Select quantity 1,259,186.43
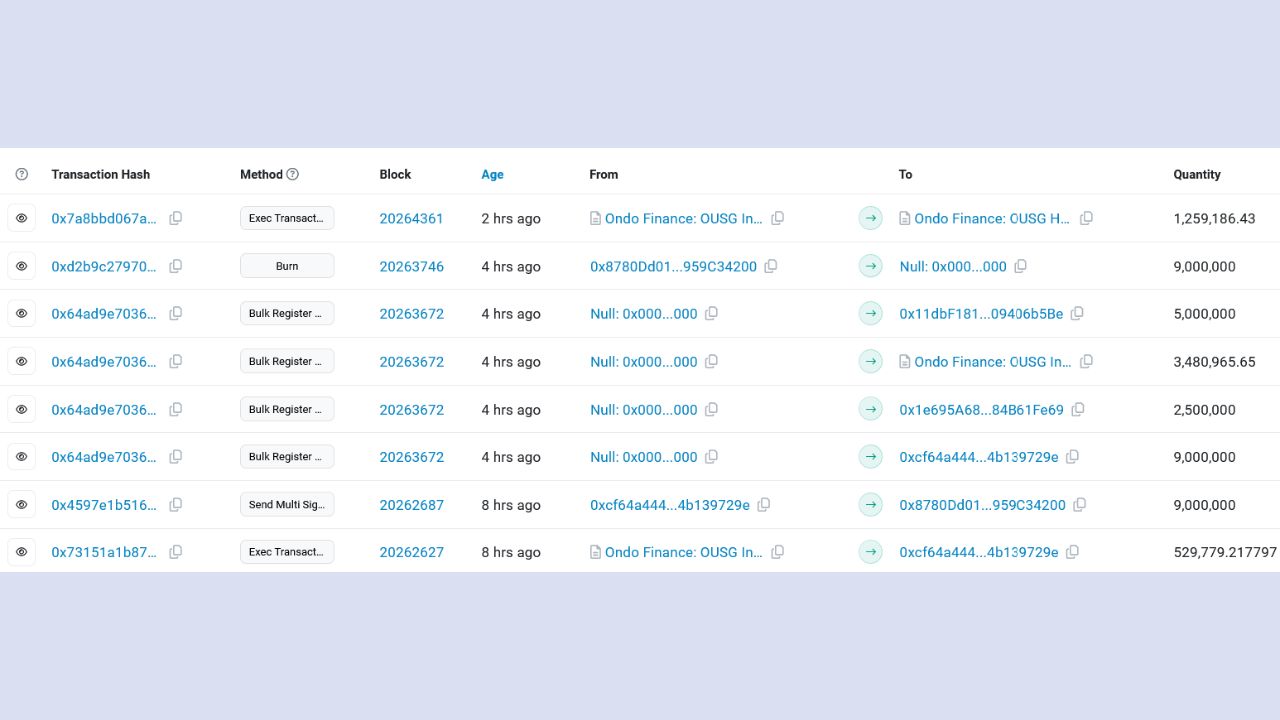Image resolution: width=1280 pixels, height=720 pixels. (1214, 218)
